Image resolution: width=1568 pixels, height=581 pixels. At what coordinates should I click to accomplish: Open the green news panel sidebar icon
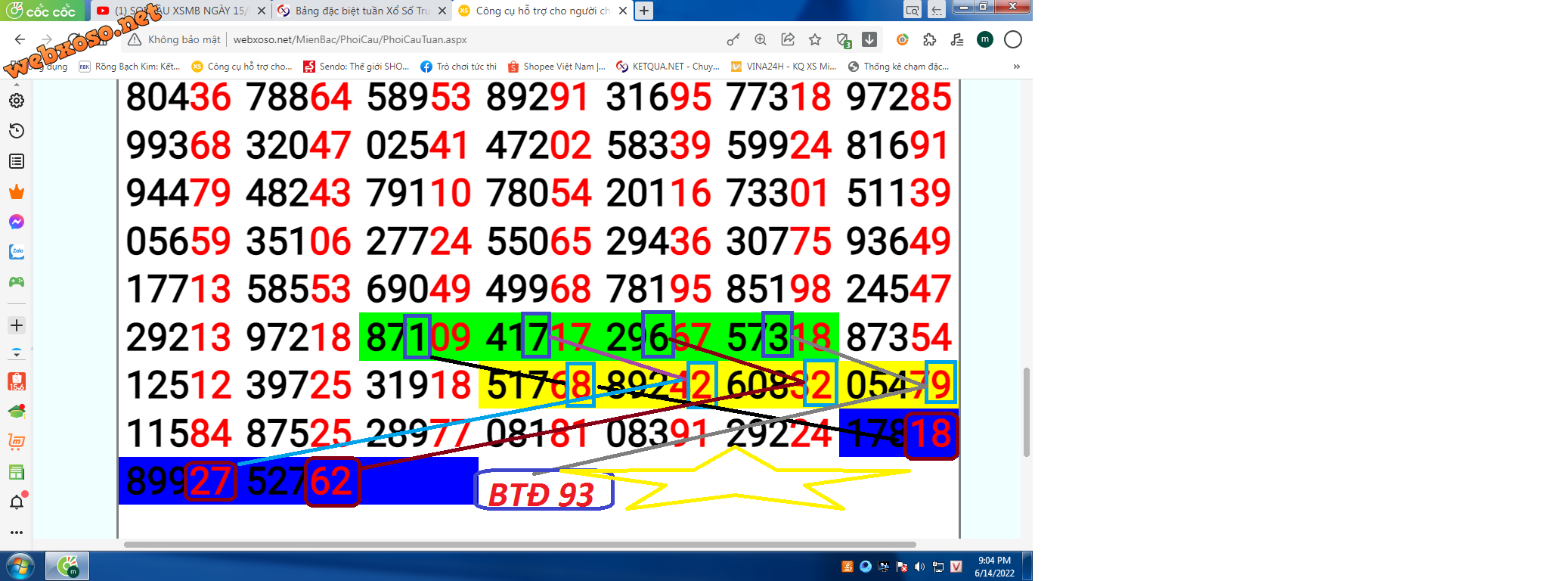(x=17, y=472)
